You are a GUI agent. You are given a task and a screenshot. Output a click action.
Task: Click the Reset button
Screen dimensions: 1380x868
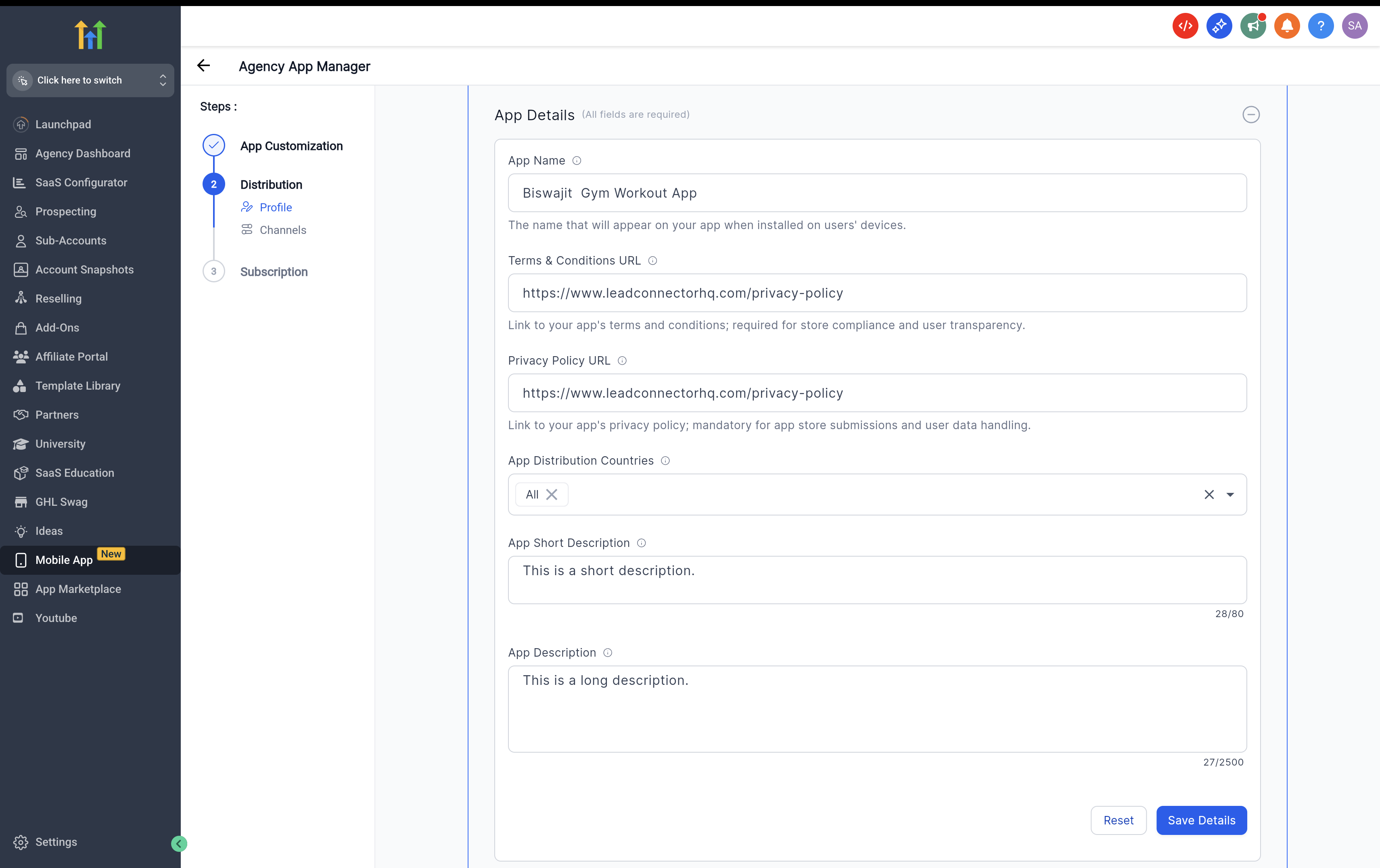1118,820
